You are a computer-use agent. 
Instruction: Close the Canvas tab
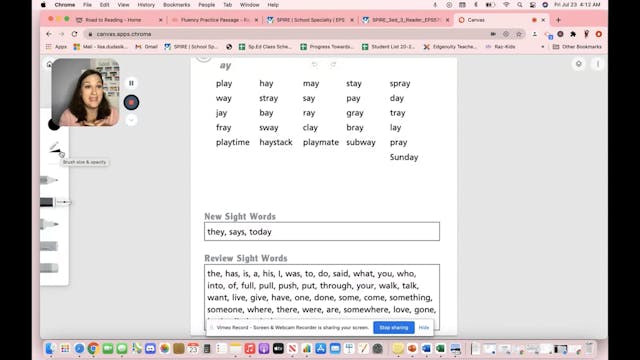click(543, 20)
